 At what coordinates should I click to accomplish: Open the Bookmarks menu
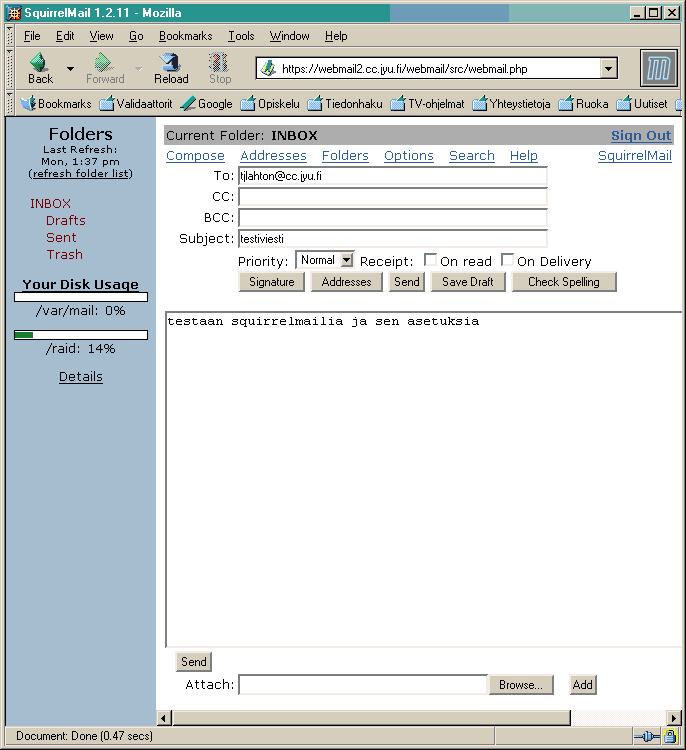point(186,36)
